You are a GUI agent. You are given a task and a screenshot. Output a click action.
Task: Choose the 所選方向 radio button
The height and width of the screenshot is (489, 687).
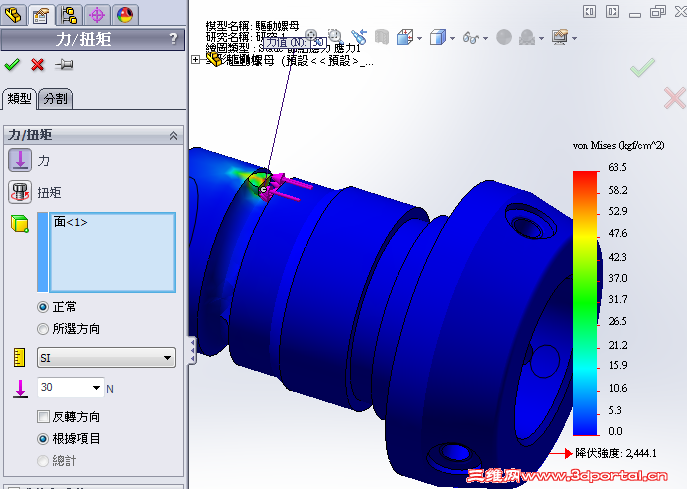click(x=43, y=329)
